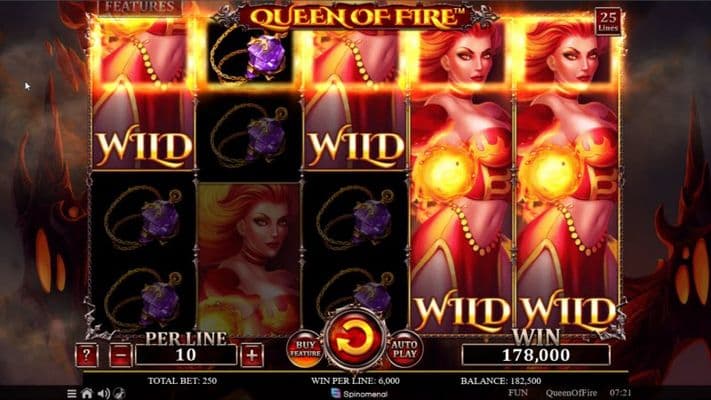
Task: Open the Features tab at top left
Action: coord(140,7)
